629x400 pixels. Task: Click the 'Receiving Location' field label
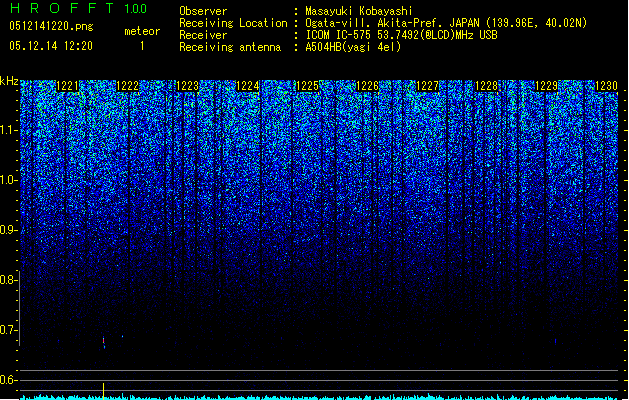click(233, 23)
